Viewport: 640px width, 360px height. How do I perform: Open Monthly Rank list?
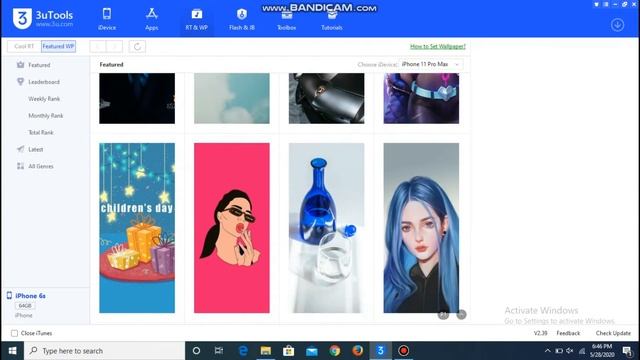tap(46, 116)
